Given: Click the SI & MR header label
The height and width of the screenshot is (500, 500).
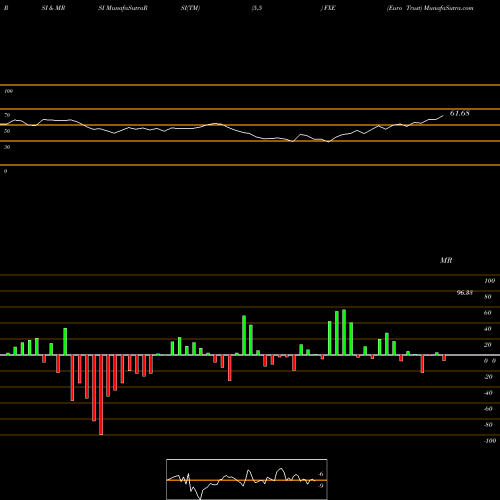Looking at the screenshot, I should pyautogui.click(x=53, y=8).
